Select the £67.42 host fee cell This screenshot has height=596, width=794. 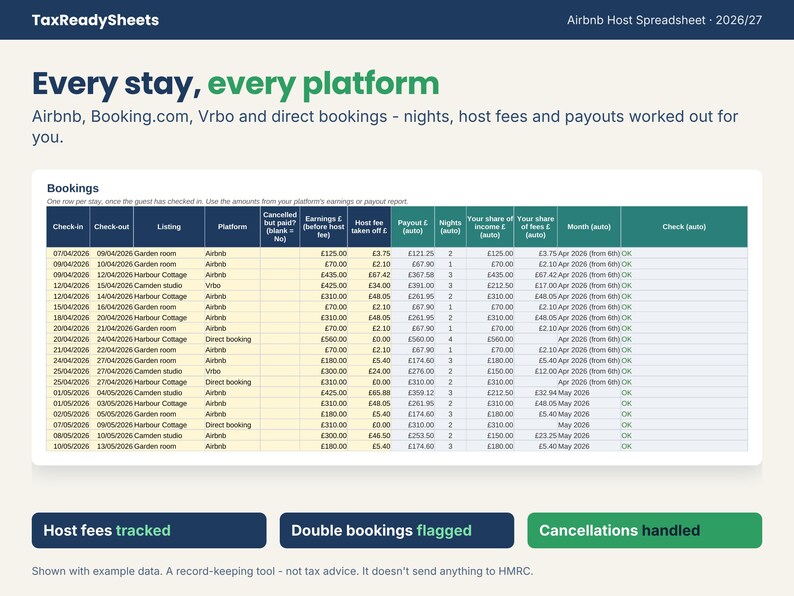coord(369,275)
